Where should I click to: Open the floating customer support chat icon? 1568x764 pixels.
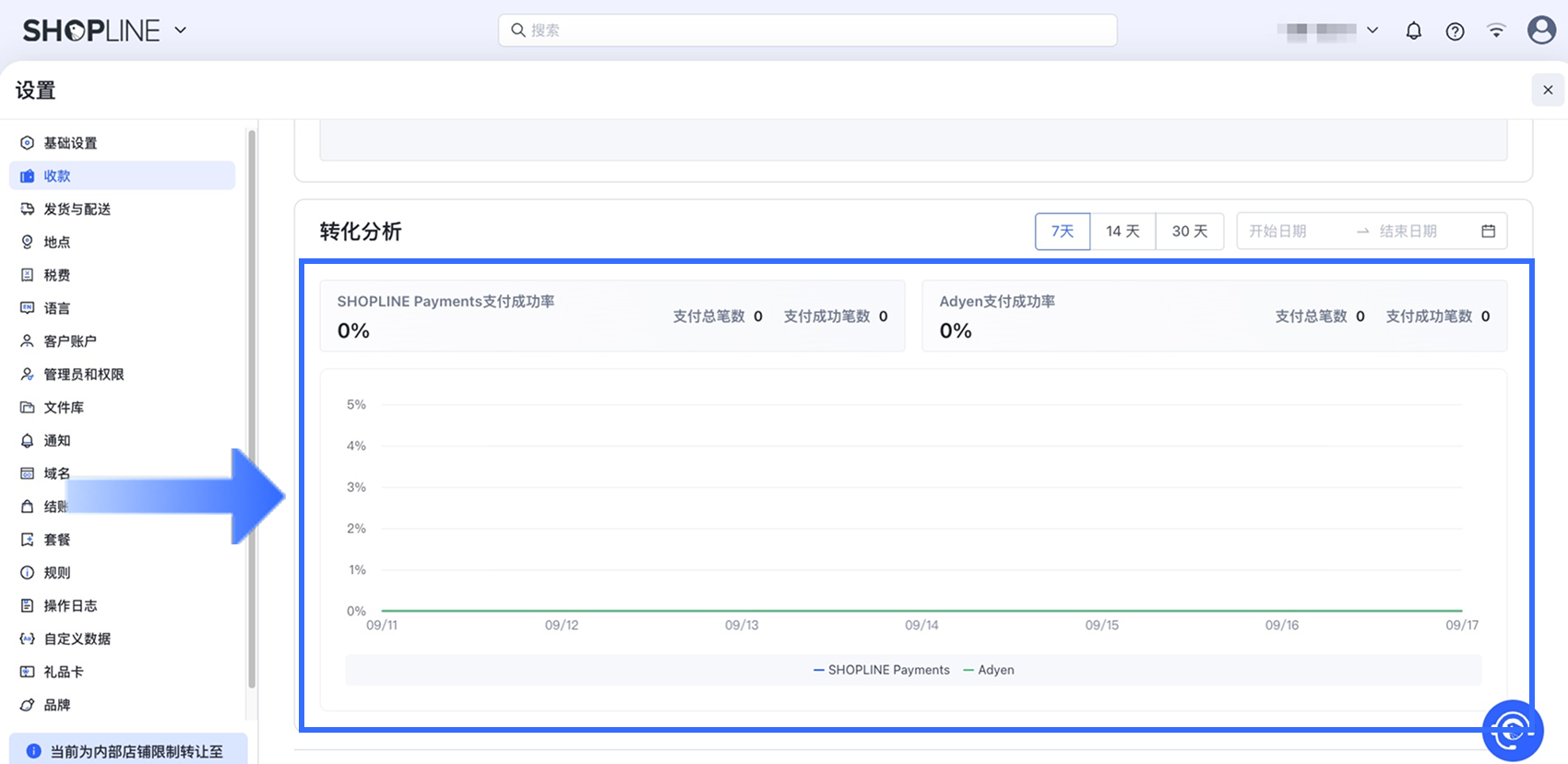pos(1512,731)
